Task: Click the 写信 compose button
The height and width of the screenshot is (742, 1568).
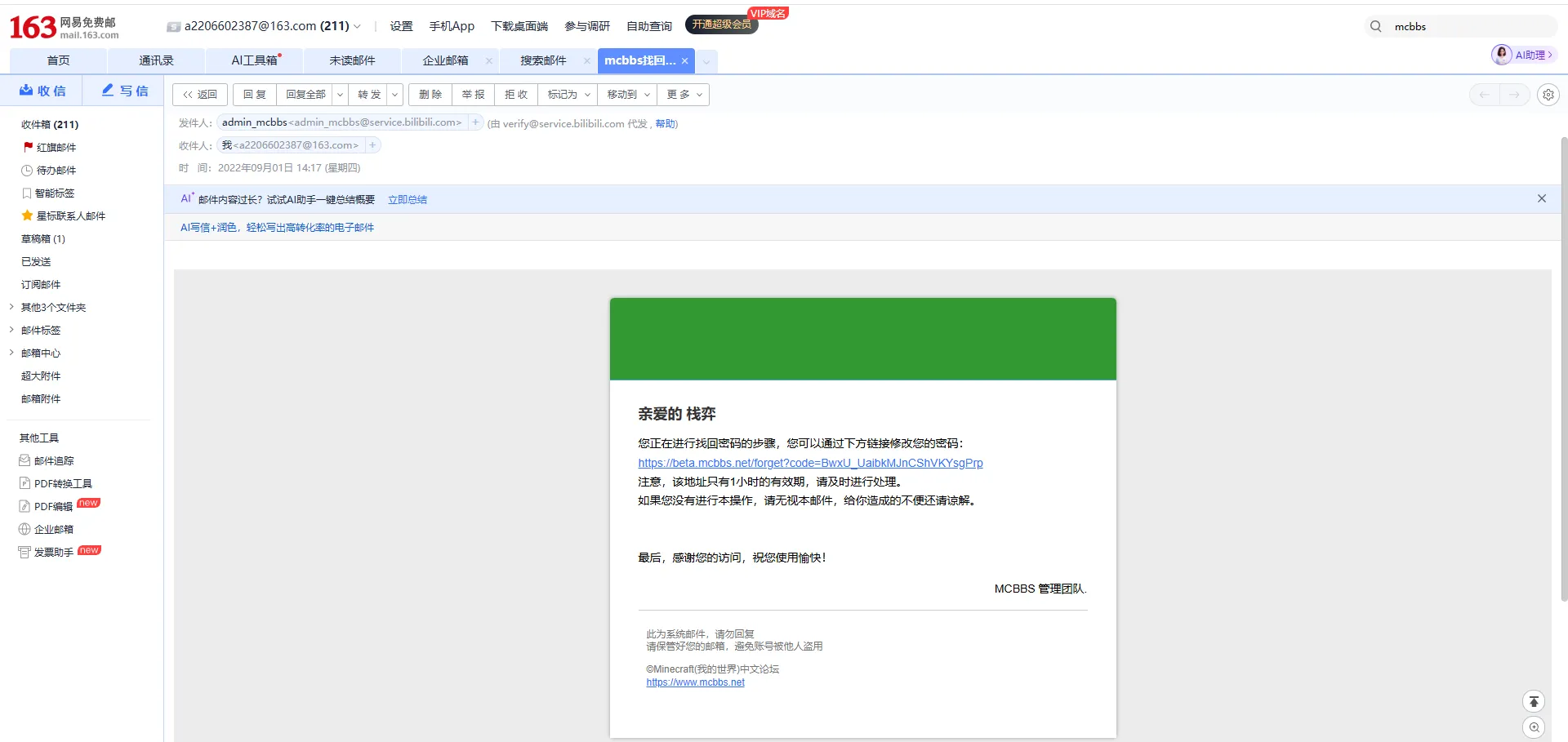Action: click(x=125, y=91)
